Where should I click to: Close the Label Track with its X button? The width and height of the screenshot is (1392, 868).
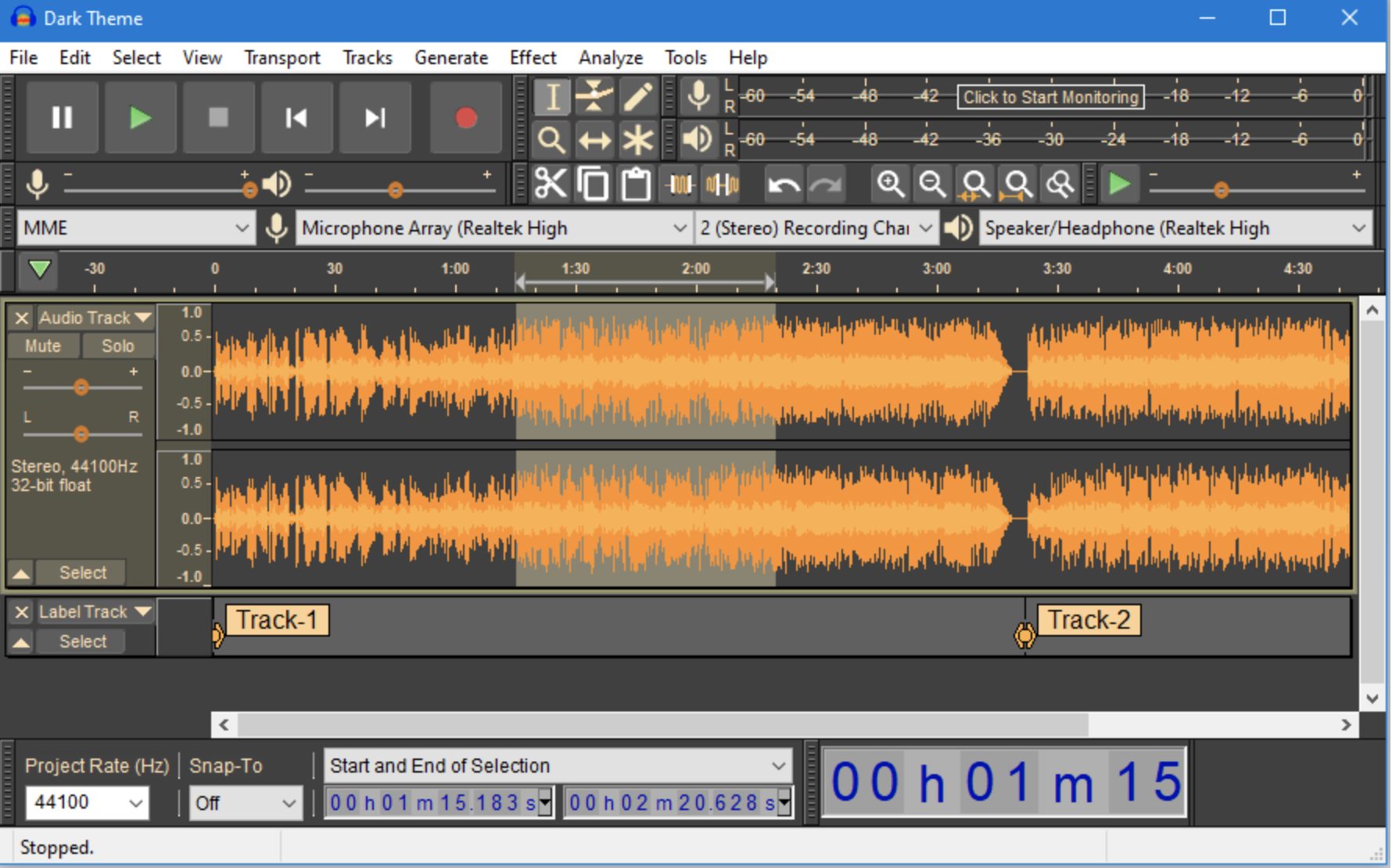point(21,612)
